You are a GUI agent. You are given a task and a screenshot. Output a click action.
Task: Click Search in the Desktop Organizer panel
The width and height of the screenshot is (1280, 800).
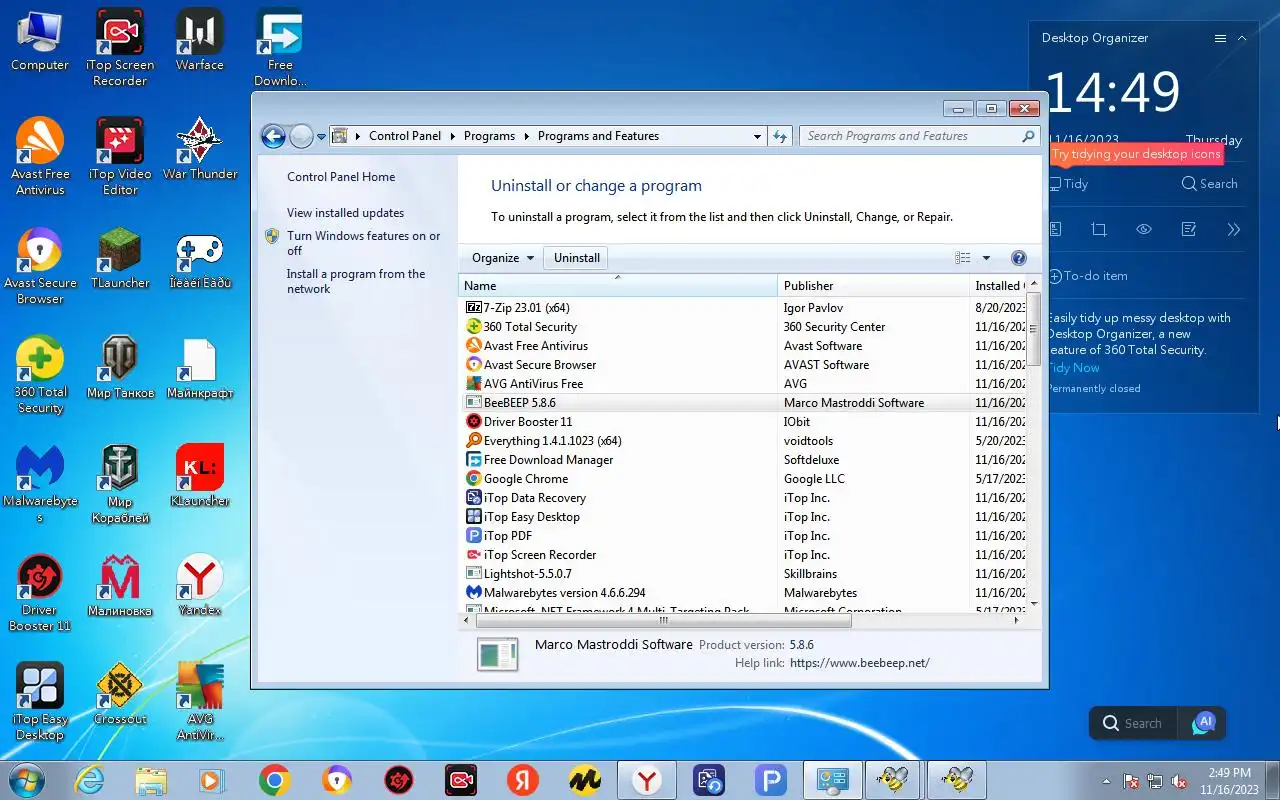pos(1209,184)
